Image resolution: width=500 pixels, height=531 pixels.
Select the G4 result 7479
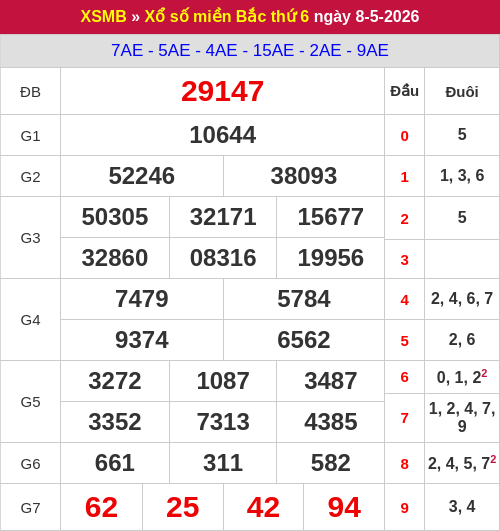(x=142, y=299)
